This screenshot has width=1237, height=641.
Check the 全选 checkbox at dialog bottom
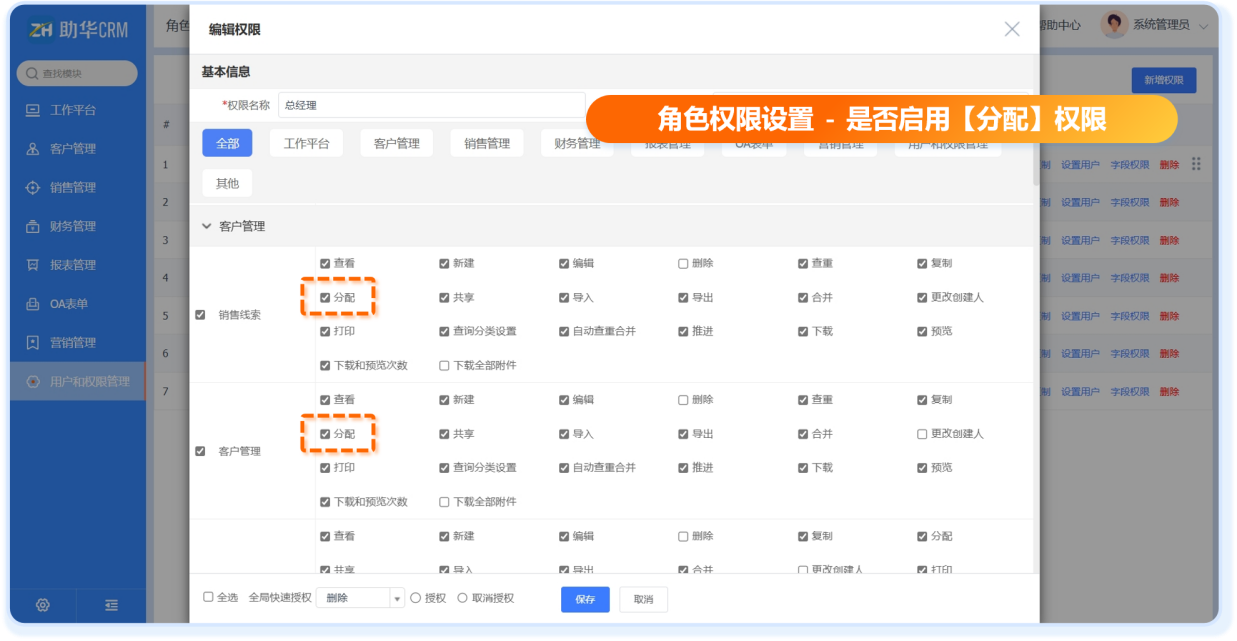coord(208,597)
